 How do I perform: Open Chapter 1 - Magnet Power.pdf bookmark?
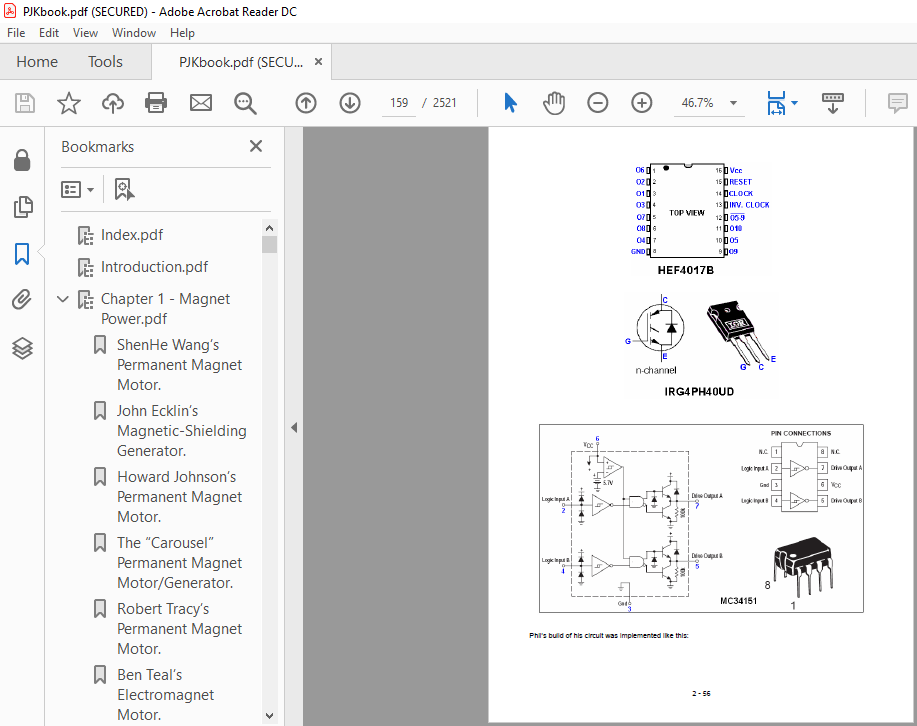tap(166, 309)
